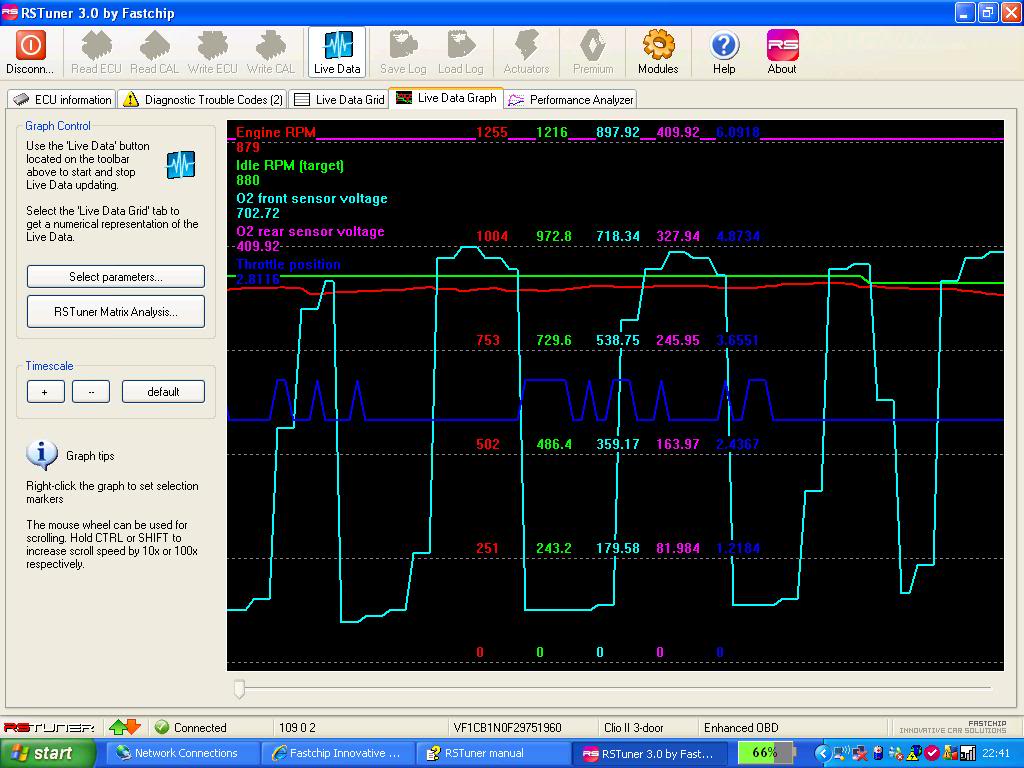Image resolution: width=1024 pixels, height=768 pixels.
Task: Reset timescale with the default button
Action: coord(163,392)
